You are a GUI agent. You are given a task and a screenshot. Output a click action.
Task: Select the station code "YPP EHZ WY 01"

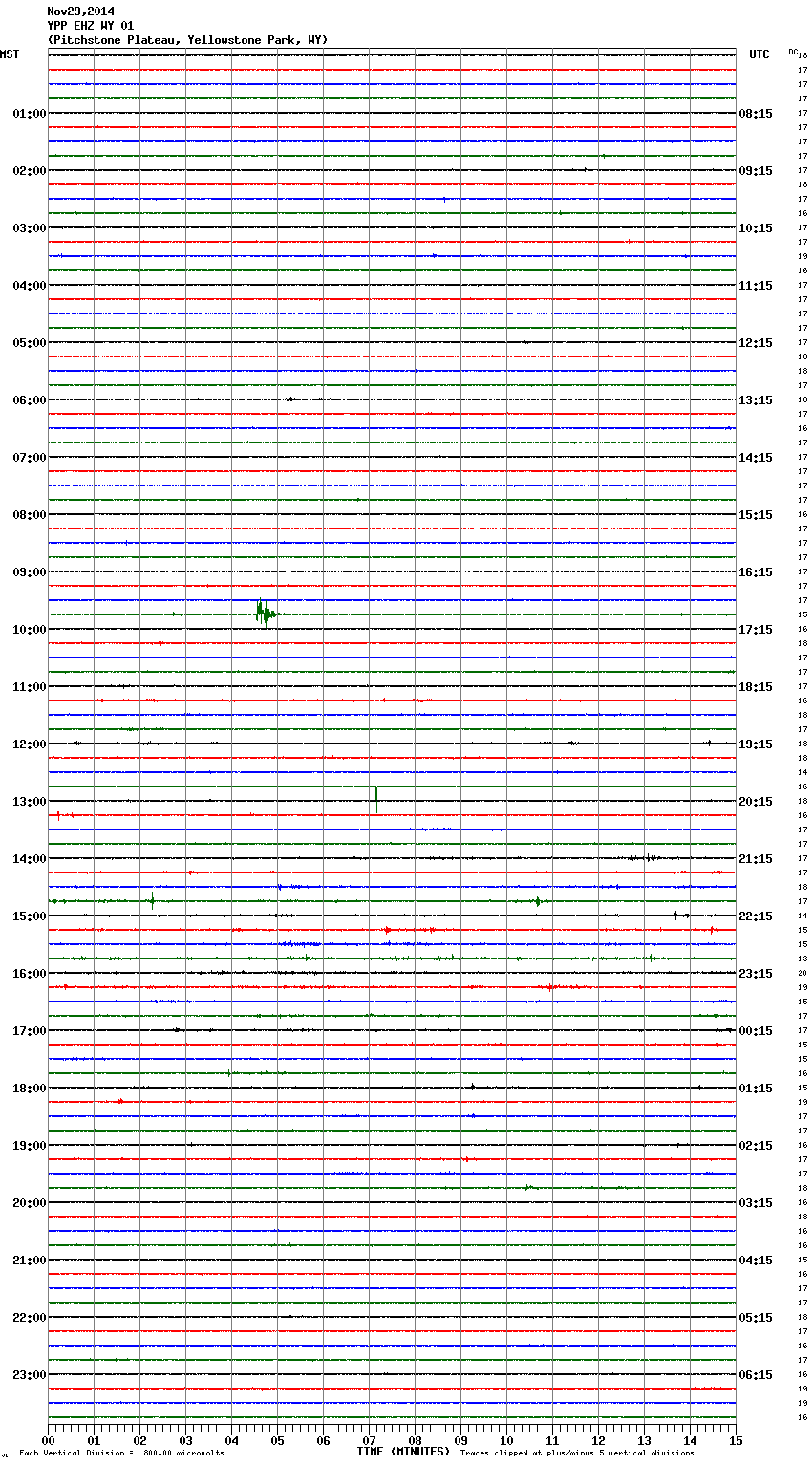point(91,26)
